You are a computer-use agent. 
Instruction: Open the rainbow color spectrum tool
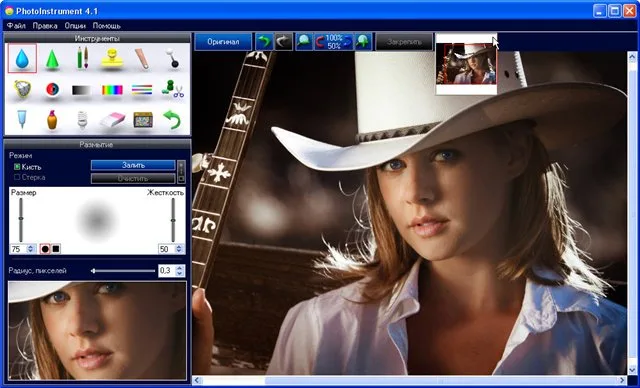[112, 90]
